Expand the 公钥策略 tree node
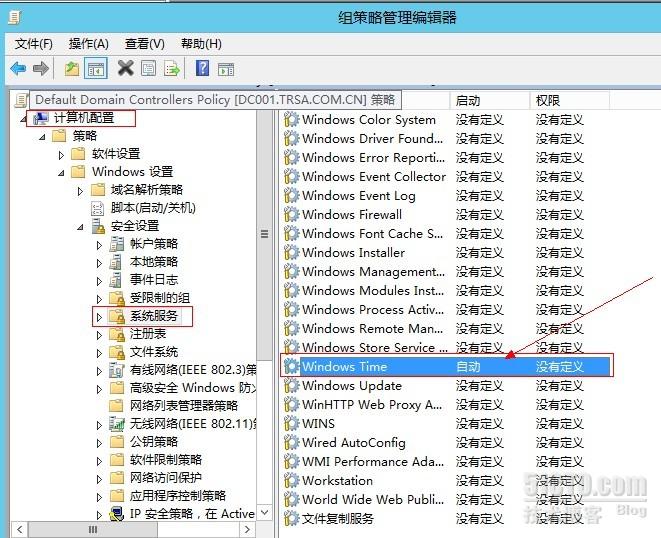The height and width of the screenshot is (538, 661). coord(99,443)
